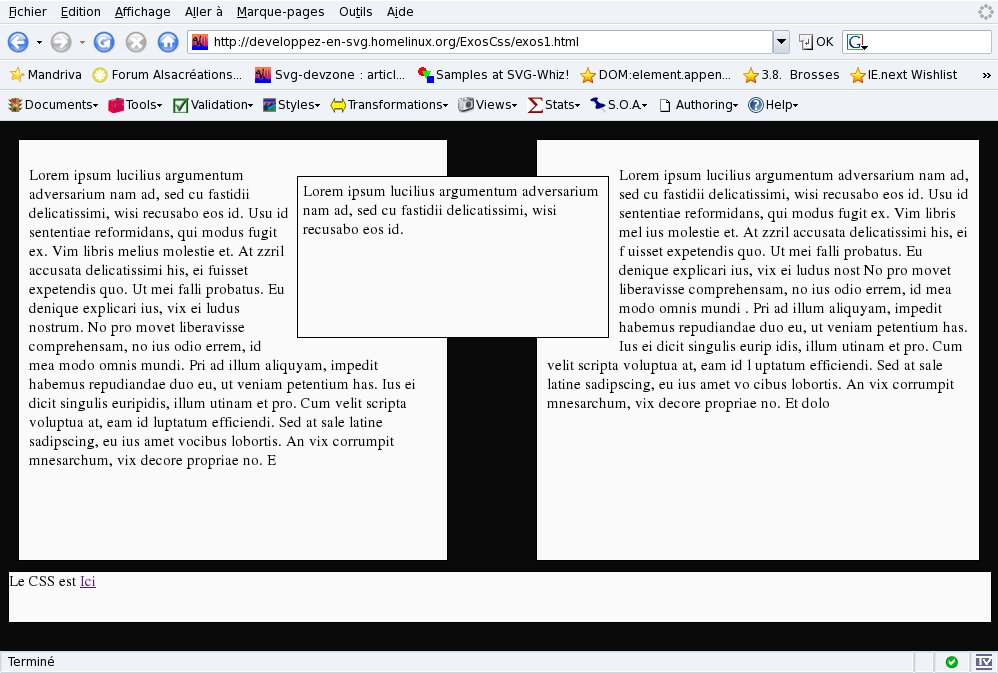Click the Styles toolbar icon
Screen dimensions: 998x673
(x=269, y=105)
